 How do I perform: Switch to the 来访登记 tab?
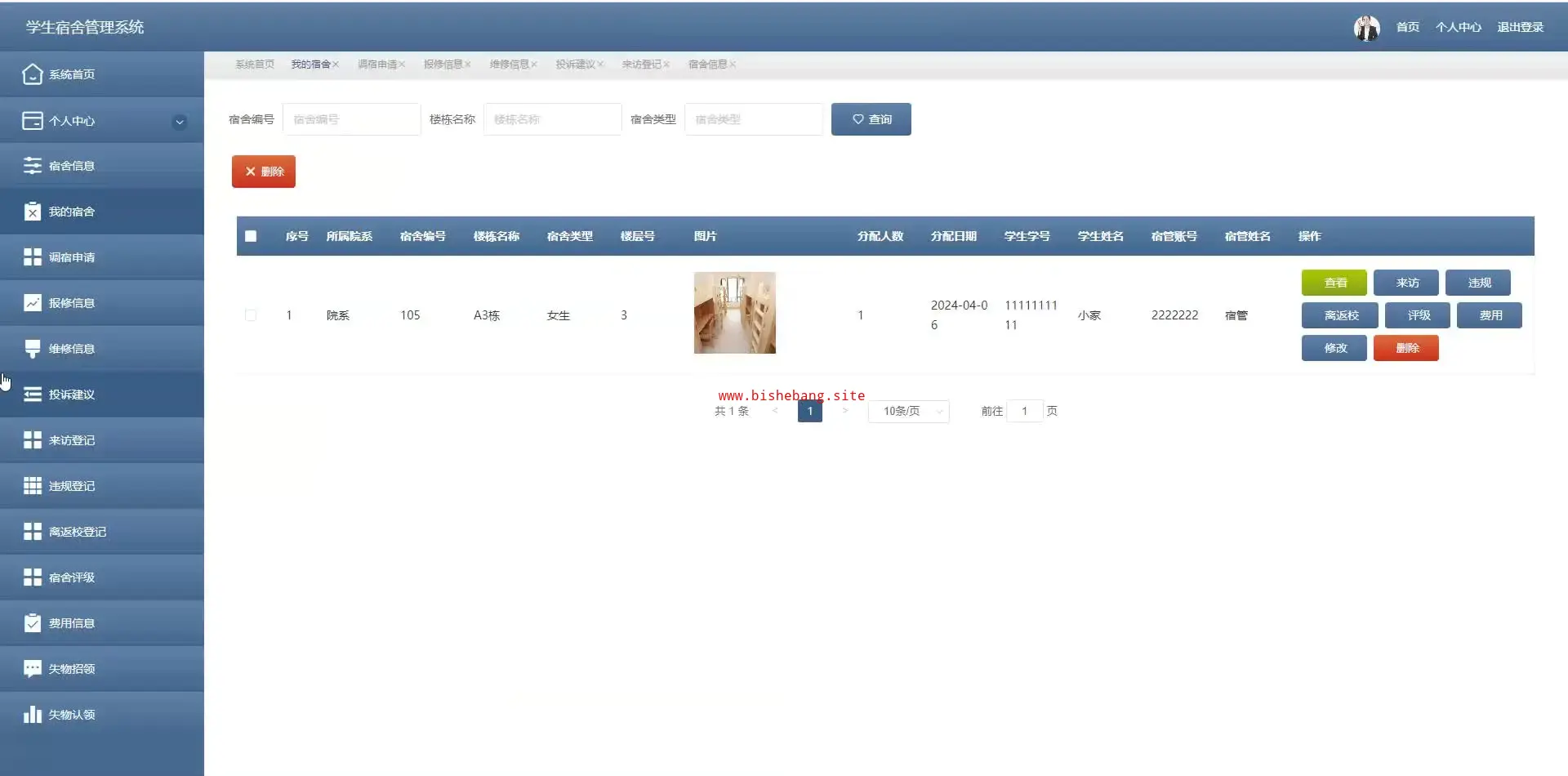[x=641, y=65]
